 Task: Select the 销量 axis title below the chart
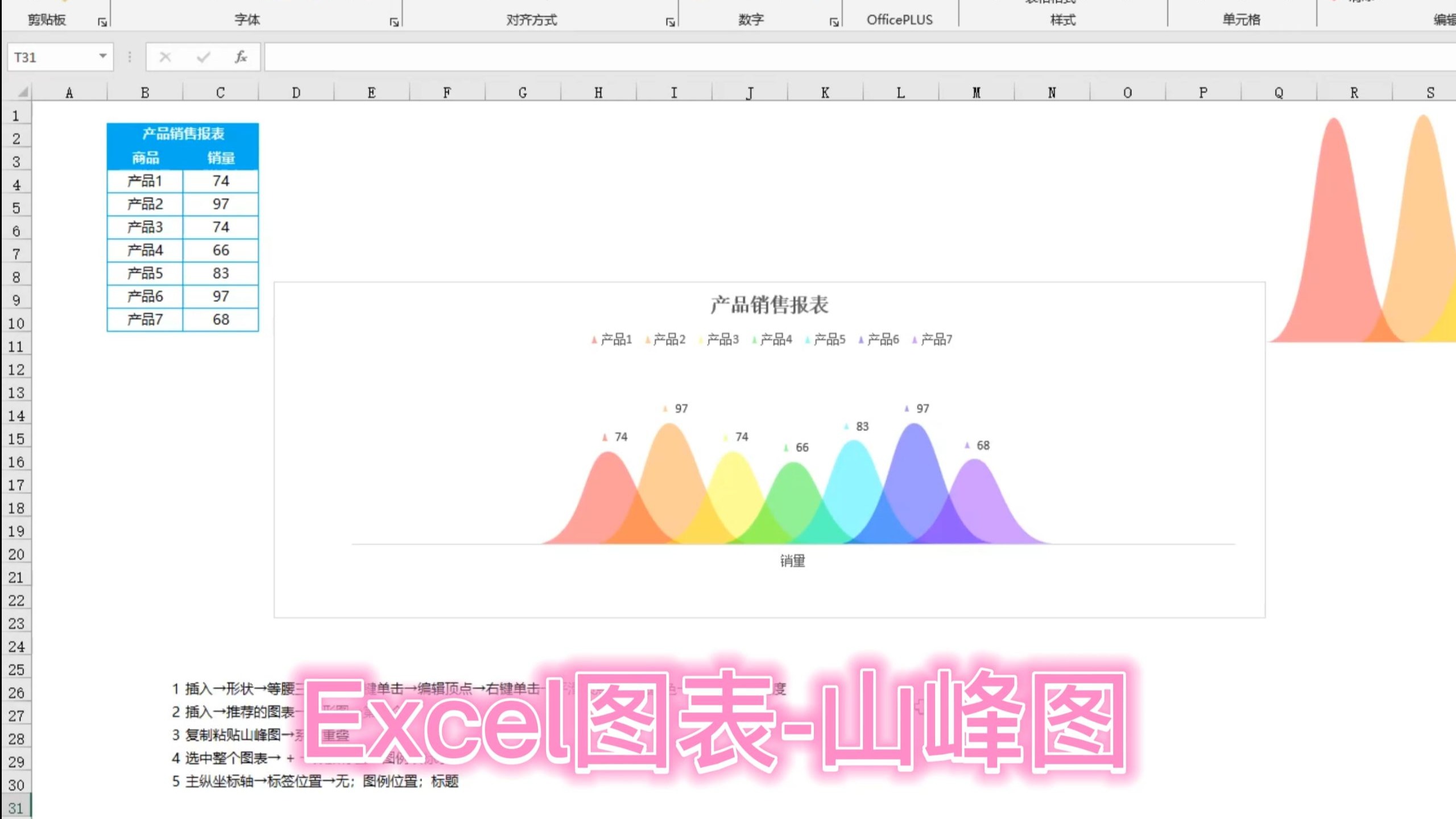pos(794,561)
